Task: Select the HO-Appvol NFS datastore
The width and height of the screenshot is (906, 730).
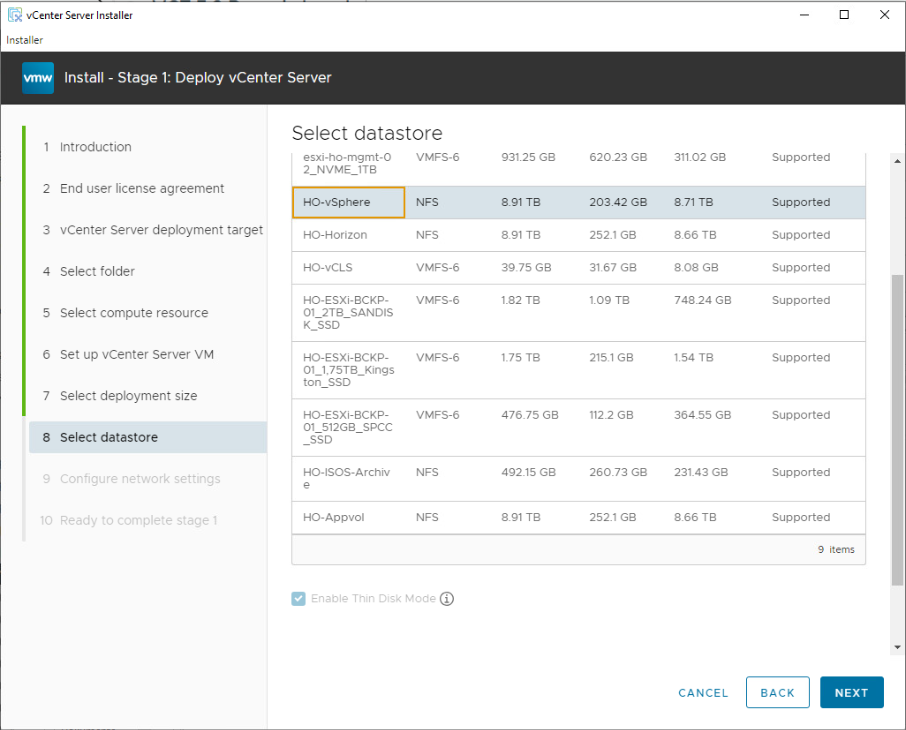Action: click(329, 517)
